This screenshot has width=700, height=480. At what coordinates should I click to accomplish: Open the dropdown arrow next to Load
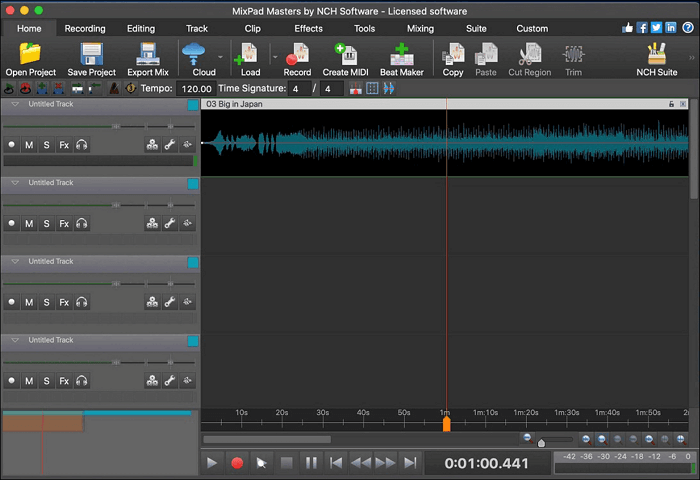click(275, 57)
